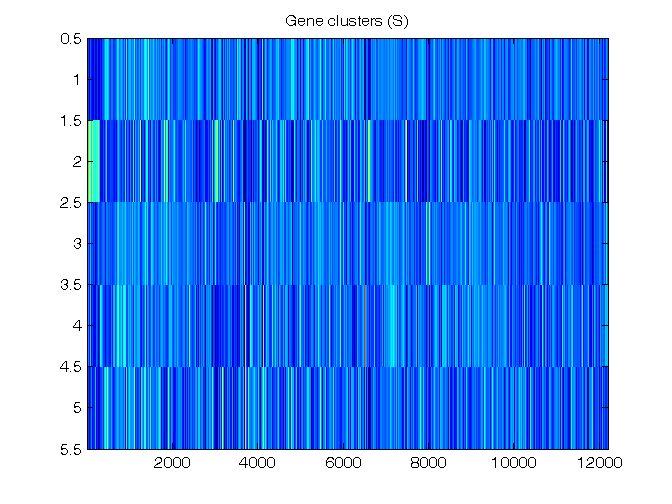Click inside heatmap row for cluster 5
Image resolution: width=672 pixels, height=504 pixels.
[x=347, y=408]
